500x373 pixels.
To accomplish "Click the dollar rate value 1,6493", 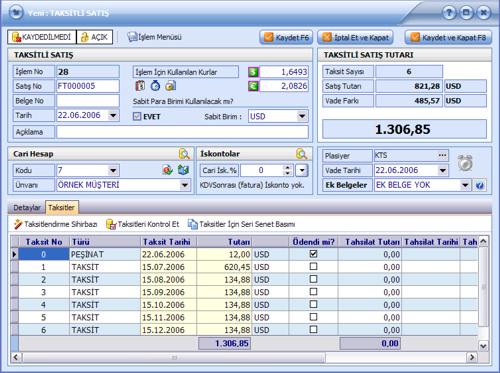I will pos(284,72).
